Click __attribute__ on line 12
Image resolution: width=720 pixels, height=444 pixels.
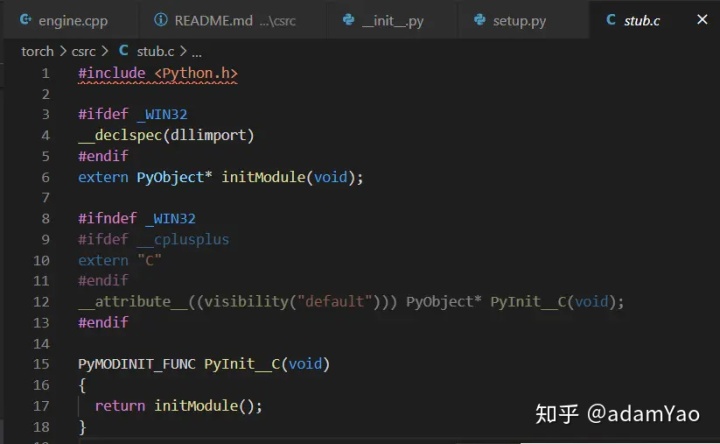[x=133, y=302]
